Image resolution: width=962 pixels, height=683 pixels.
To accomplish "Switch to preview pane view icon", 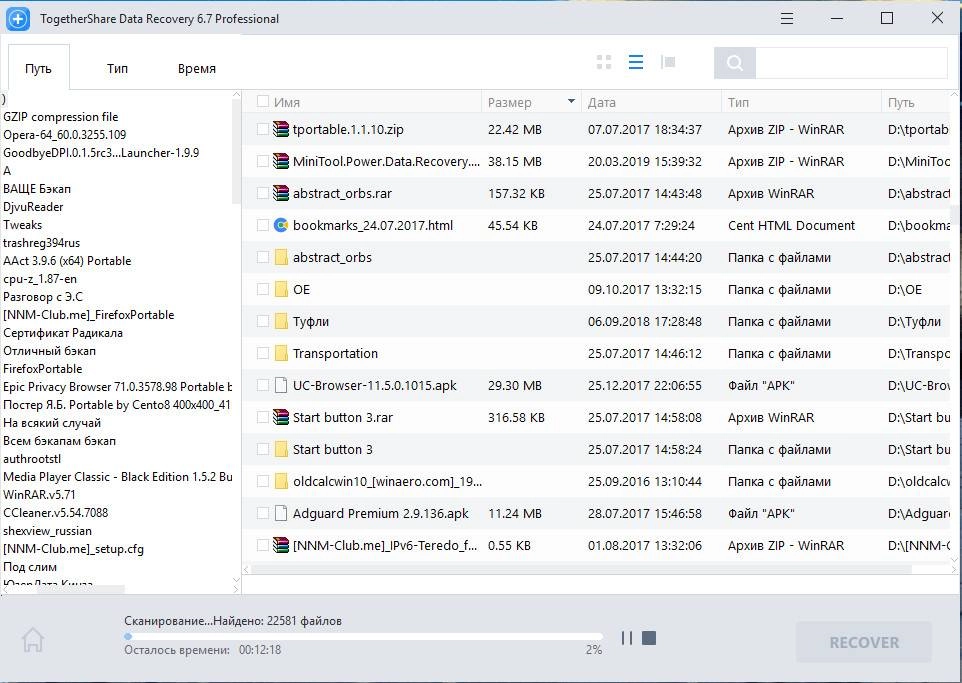I will tap(668, 62).
